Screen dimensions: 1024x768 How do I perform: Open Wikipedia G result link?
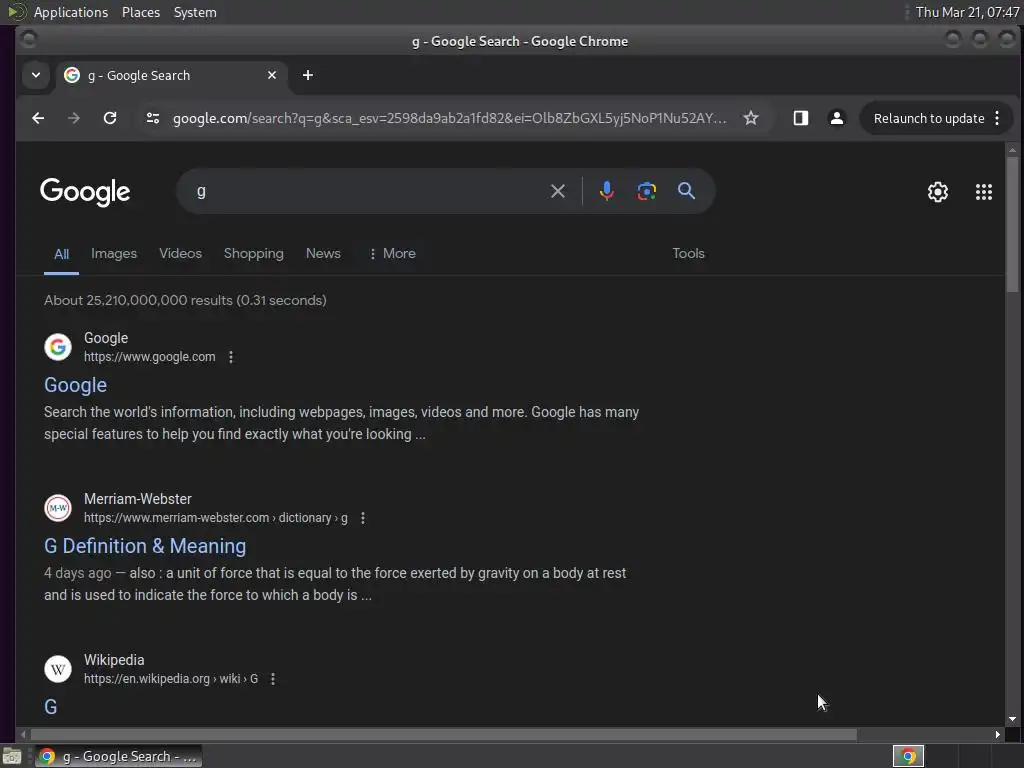point(50,707)
